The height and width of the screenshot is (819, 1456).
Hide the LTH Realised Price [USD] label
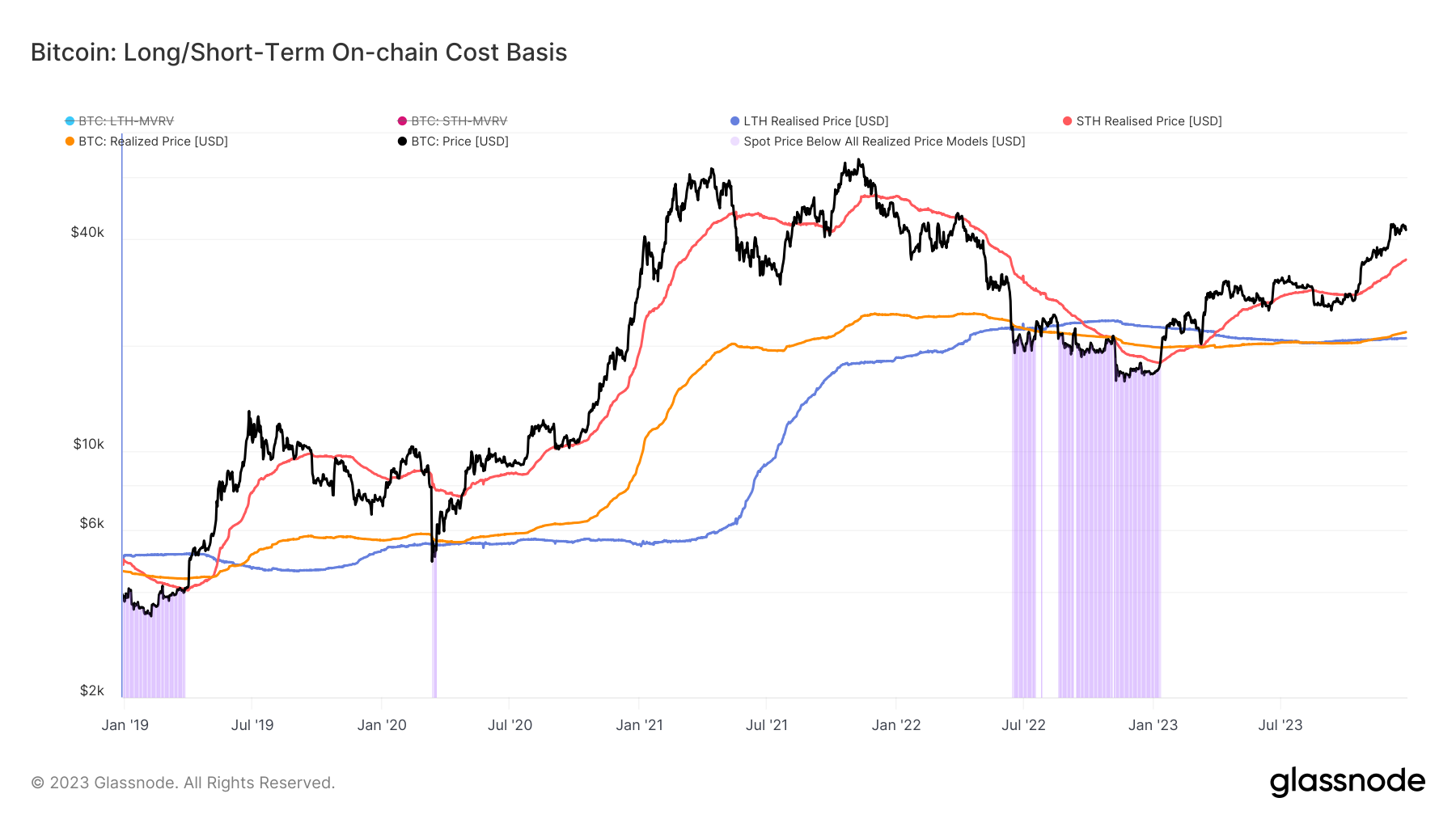click(815, 121)
